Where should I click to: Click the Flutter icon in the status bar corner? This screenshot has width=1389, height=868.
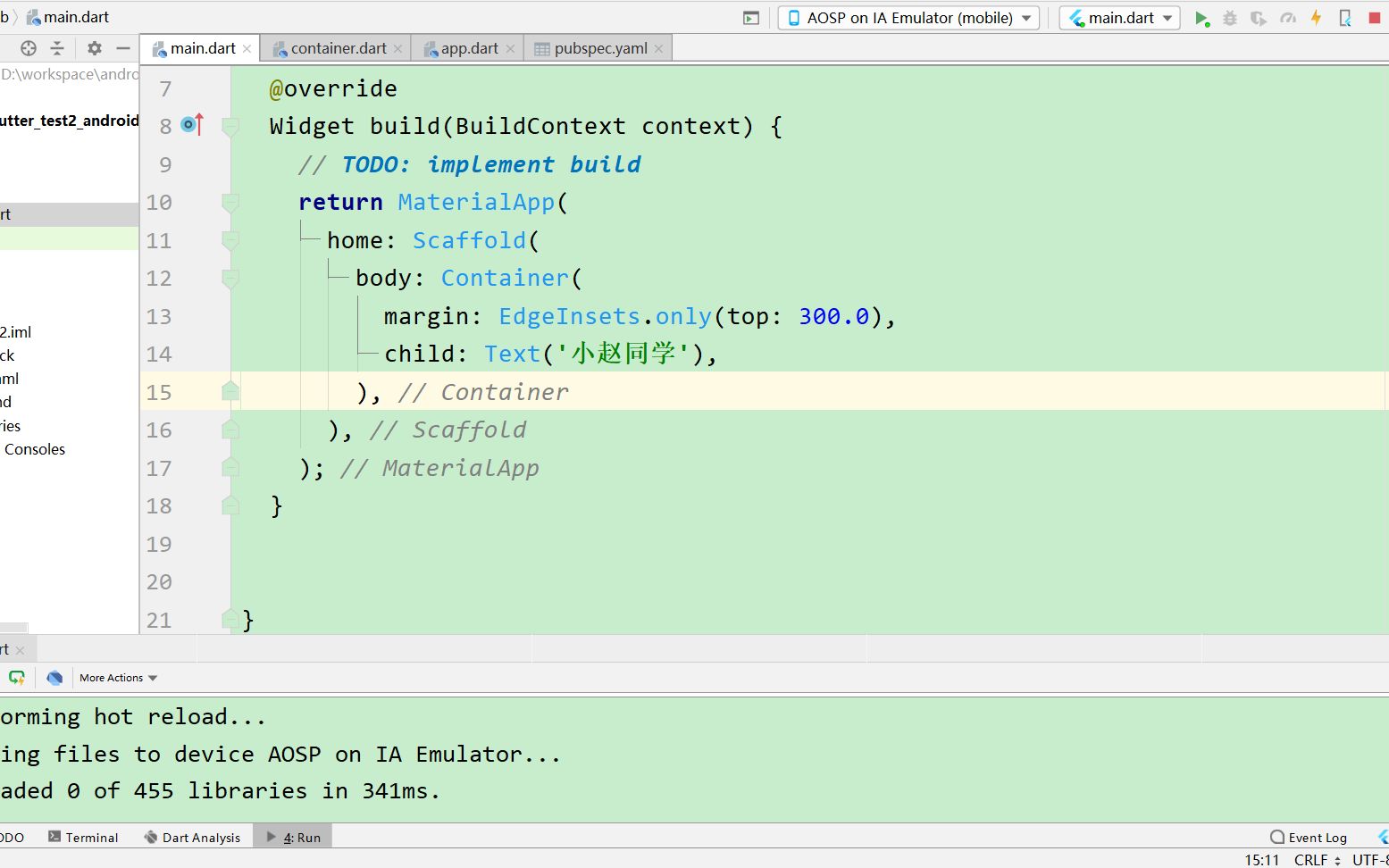pos(1383,837)
